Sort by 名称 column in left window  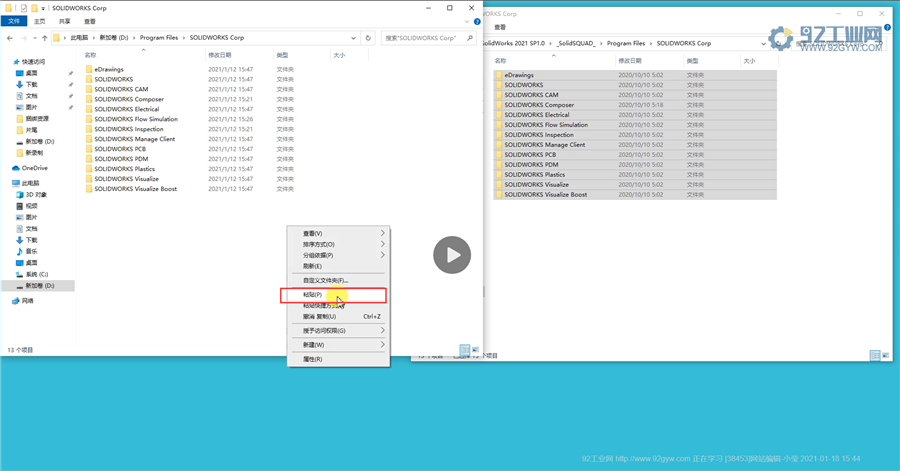click(x=90, y=56)
